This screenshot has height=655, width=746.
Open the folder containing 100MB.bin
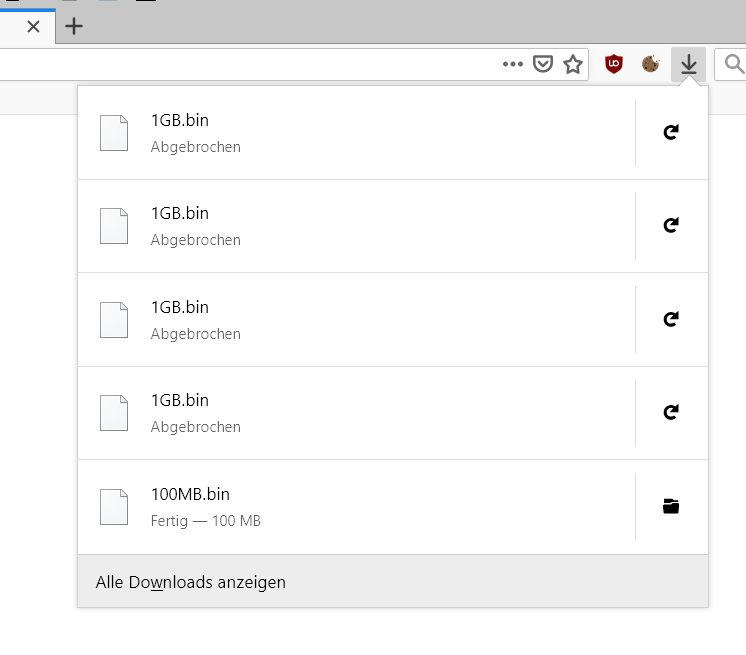click(671, 507)
